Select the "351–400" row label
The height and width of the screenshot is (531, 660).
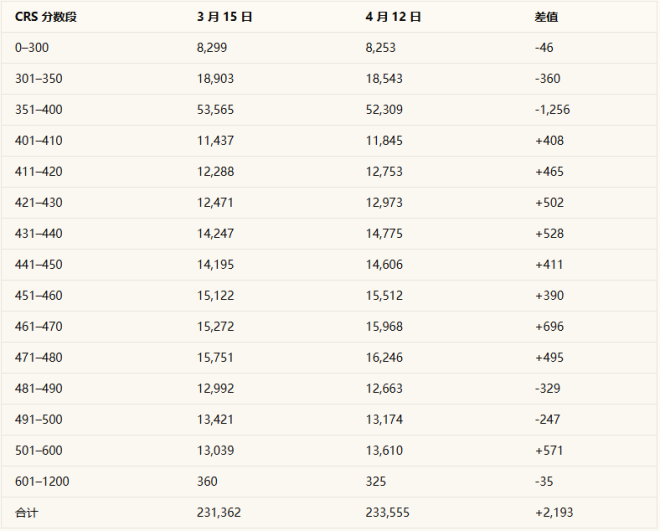tap(37, 109)
